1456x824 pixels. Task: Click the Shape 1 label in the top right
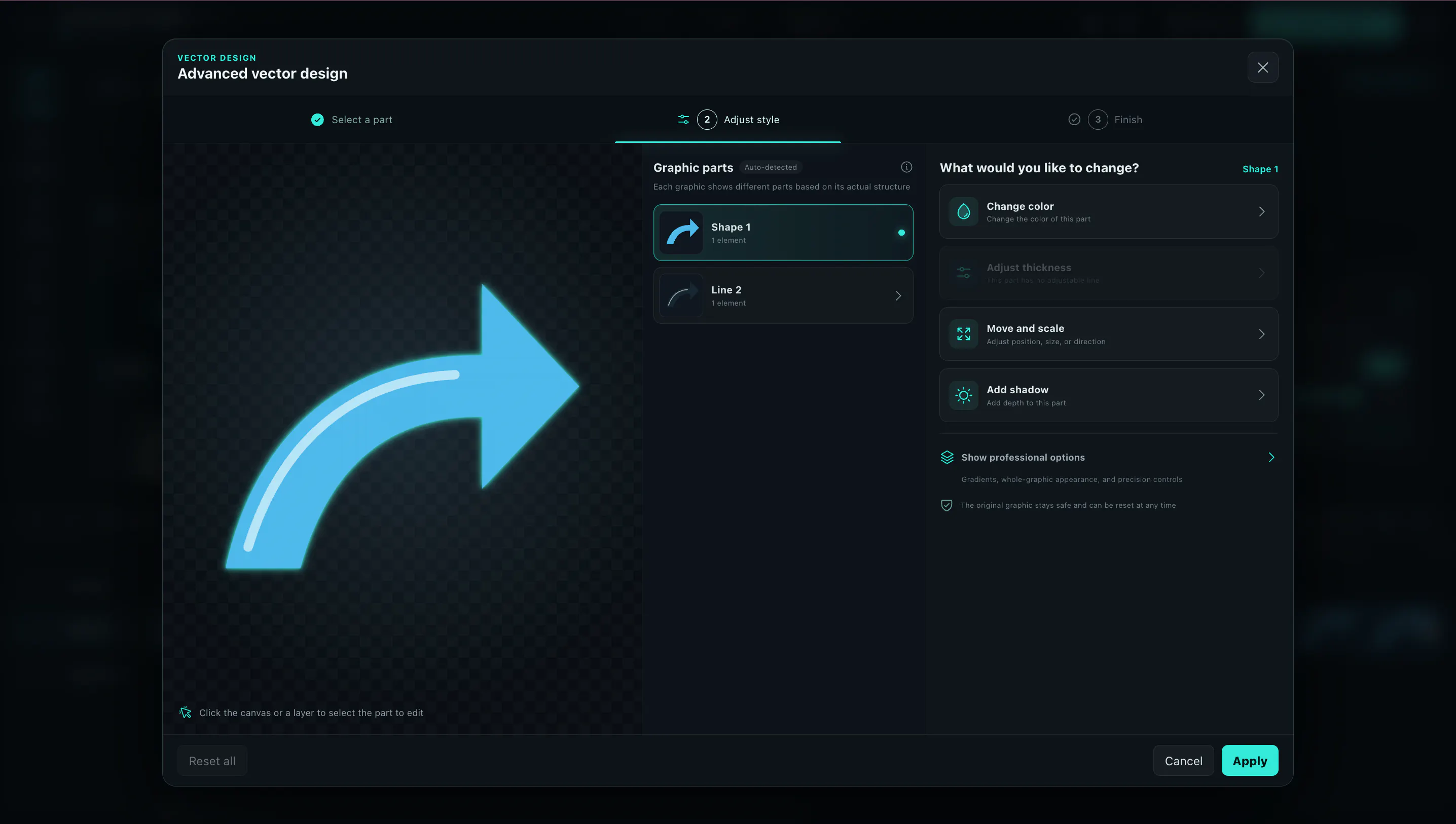(x=1260, y=169)
